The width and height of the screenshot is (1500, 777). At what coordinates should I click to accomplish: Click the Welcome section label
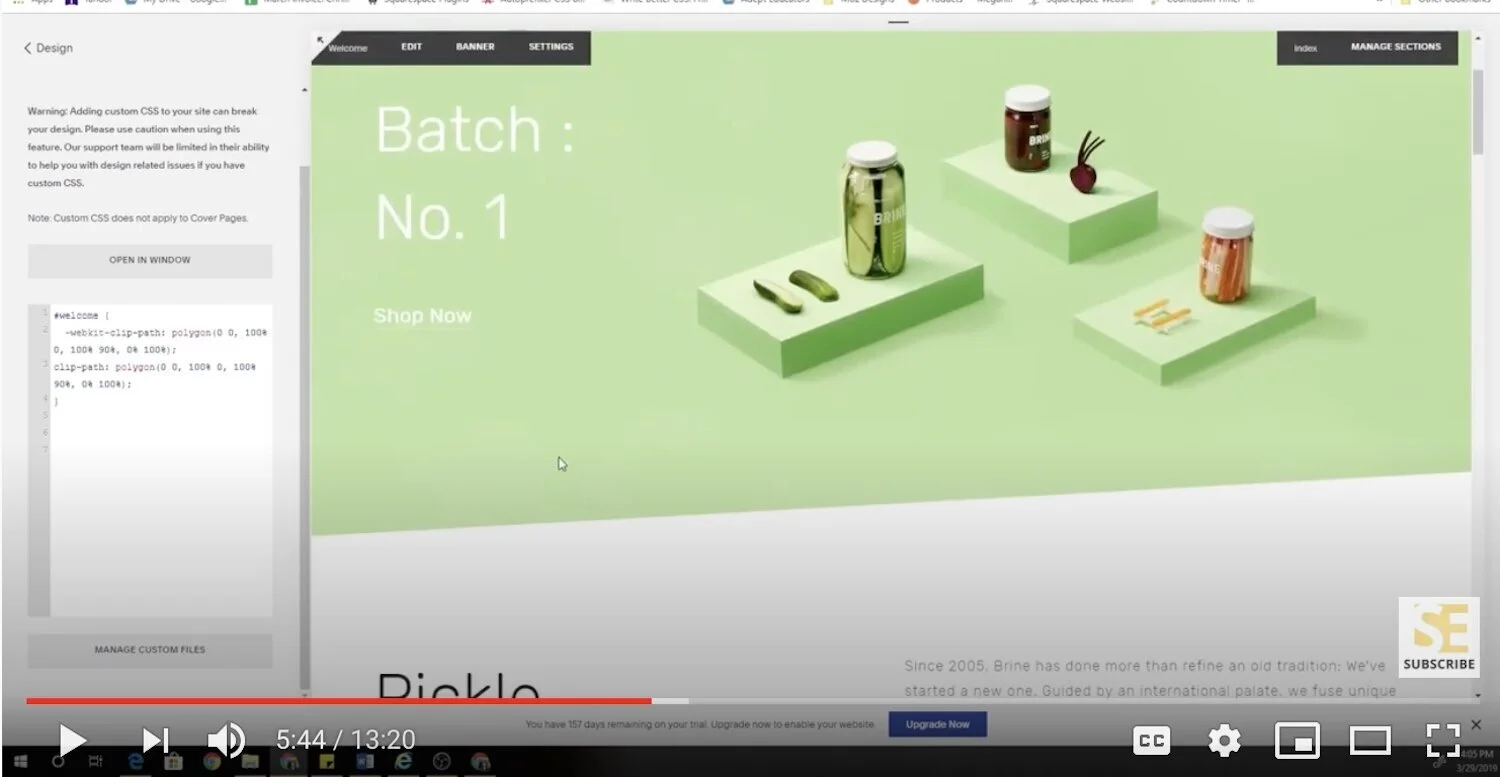[x=348, y=48]
